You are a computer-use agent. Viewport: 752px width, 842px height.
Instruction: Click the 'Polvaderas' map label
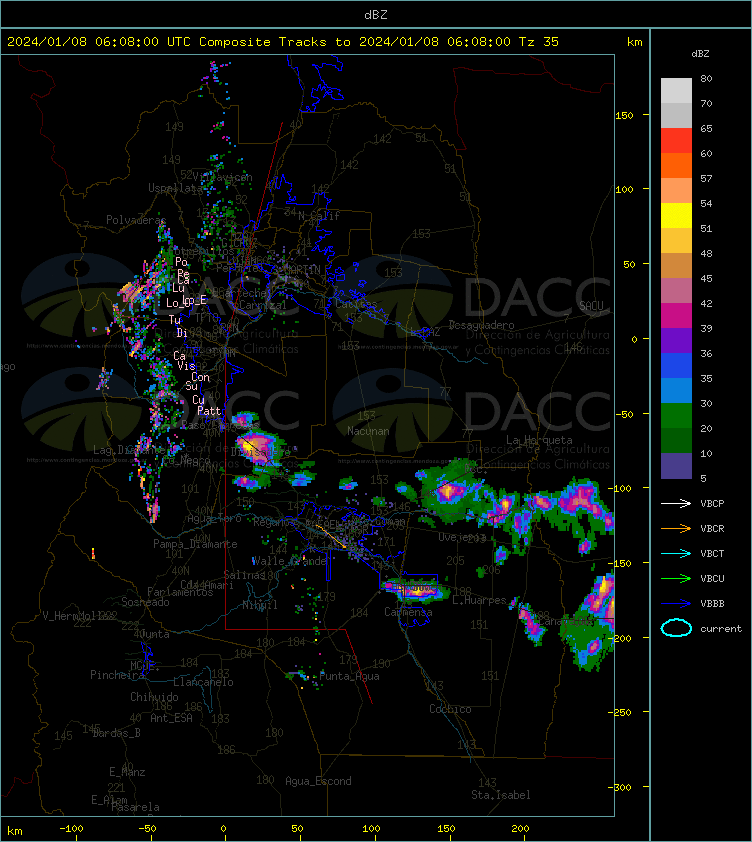tap(136, 220)
